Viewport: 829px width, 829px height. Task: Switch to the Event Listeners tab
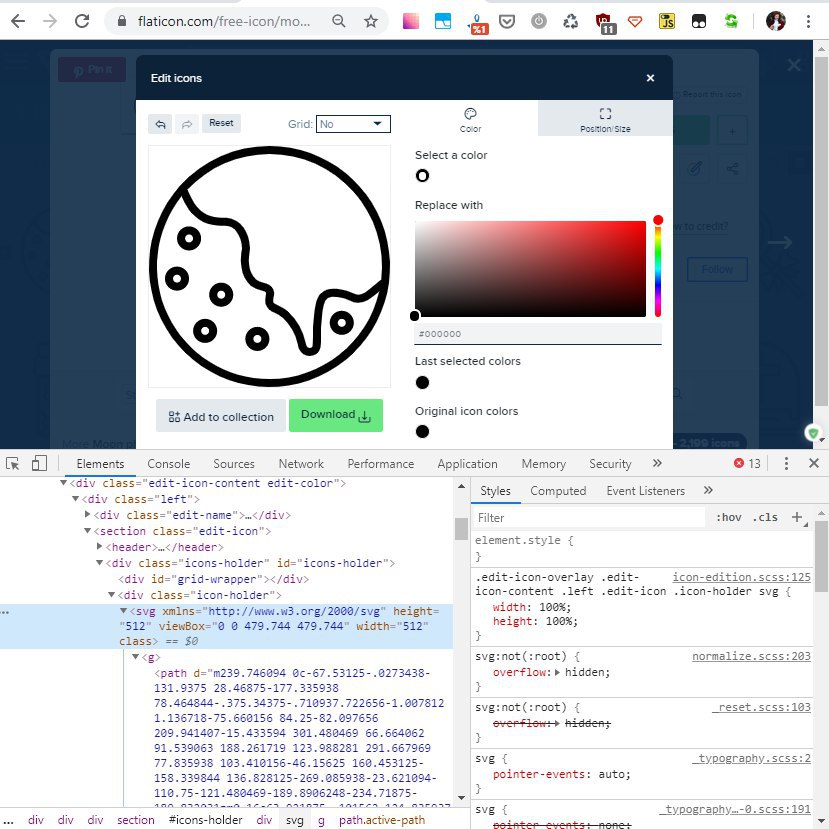(646, 491)
